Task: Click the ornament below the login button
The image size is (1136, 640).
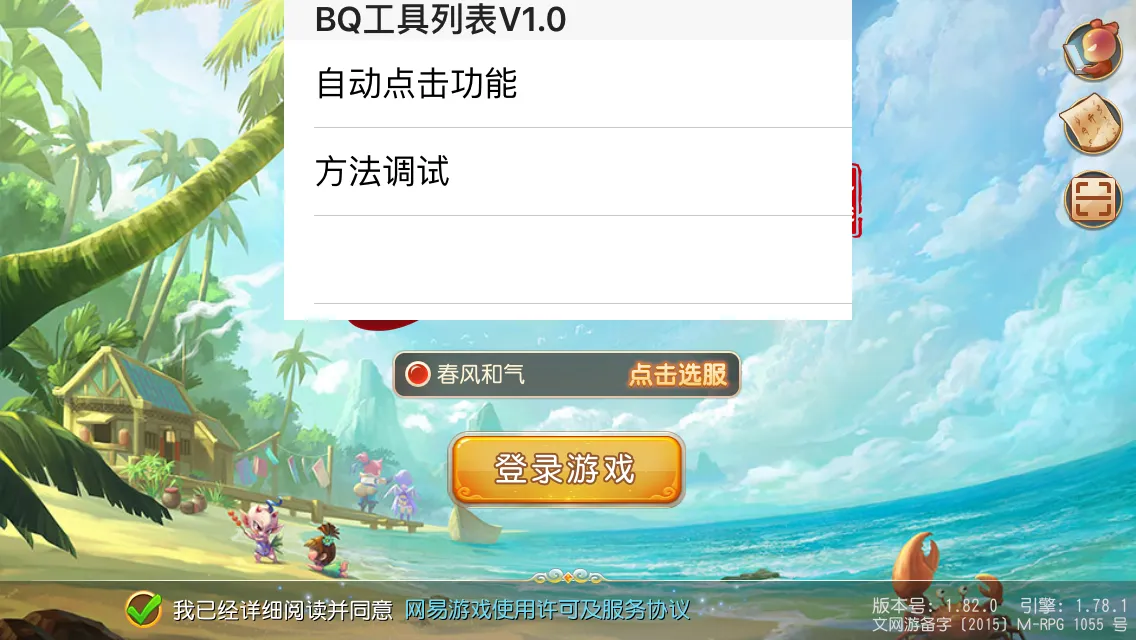Action: [x=567, y=578]
